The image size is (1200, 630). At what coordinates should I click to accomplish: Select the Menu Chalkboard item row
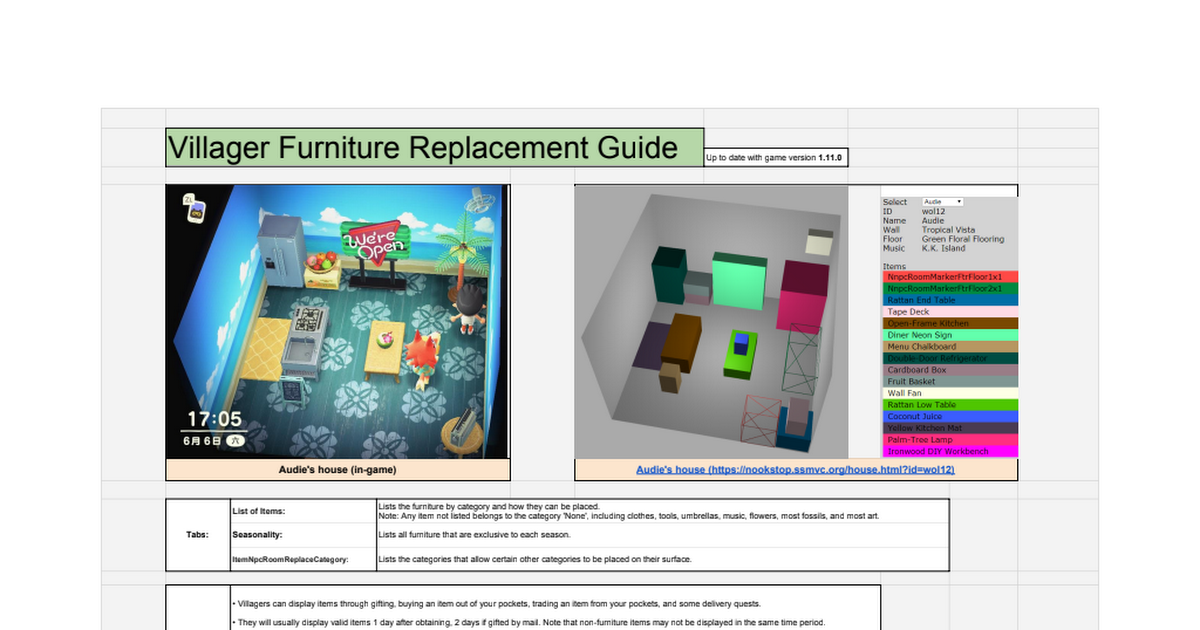point(950,347)
